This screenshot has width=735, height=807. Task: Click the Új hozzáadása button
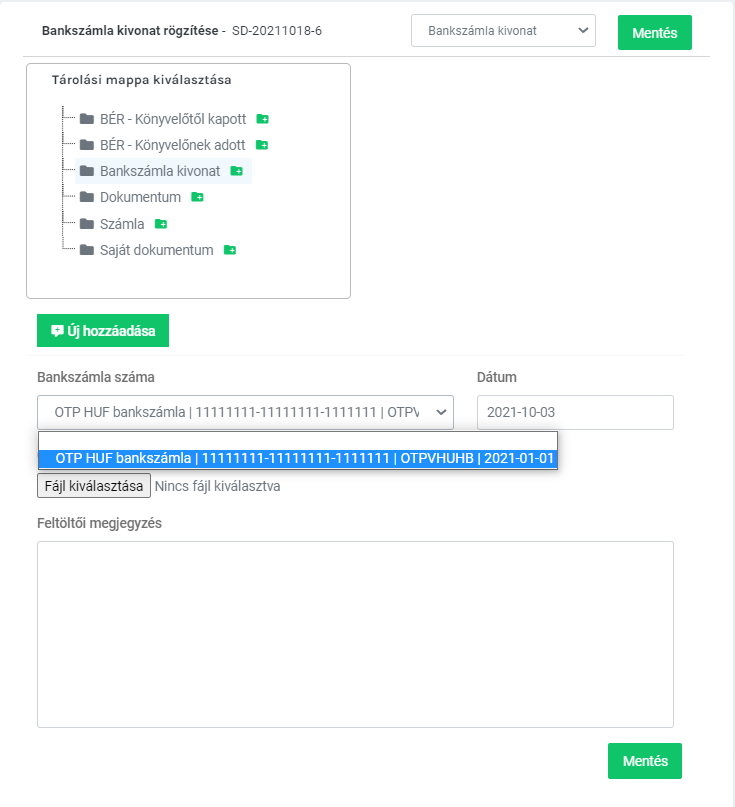103,330
